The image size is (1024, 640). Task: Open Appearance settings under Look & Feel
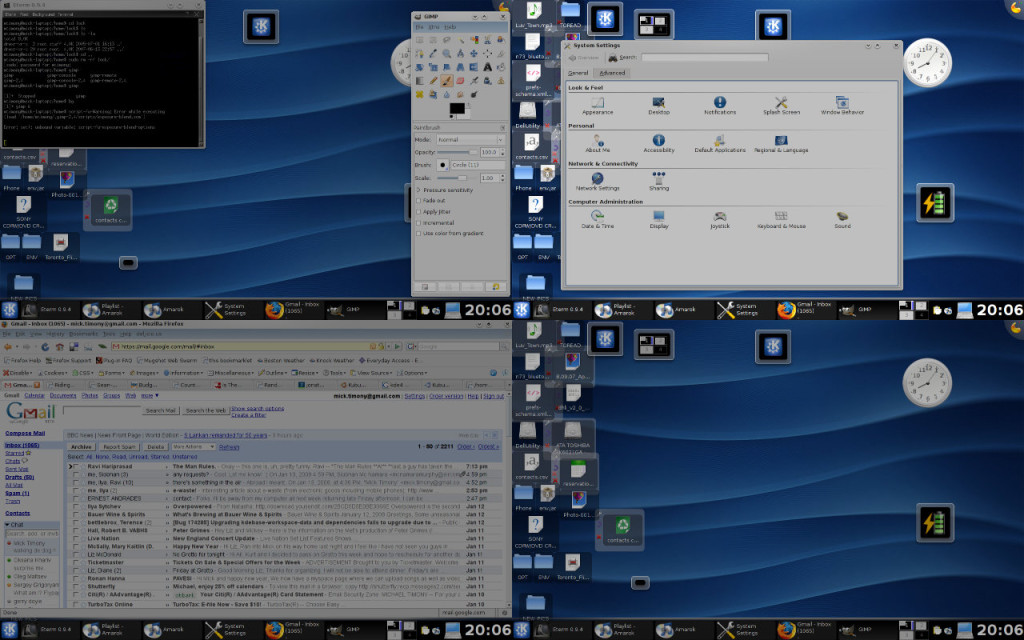597,105
